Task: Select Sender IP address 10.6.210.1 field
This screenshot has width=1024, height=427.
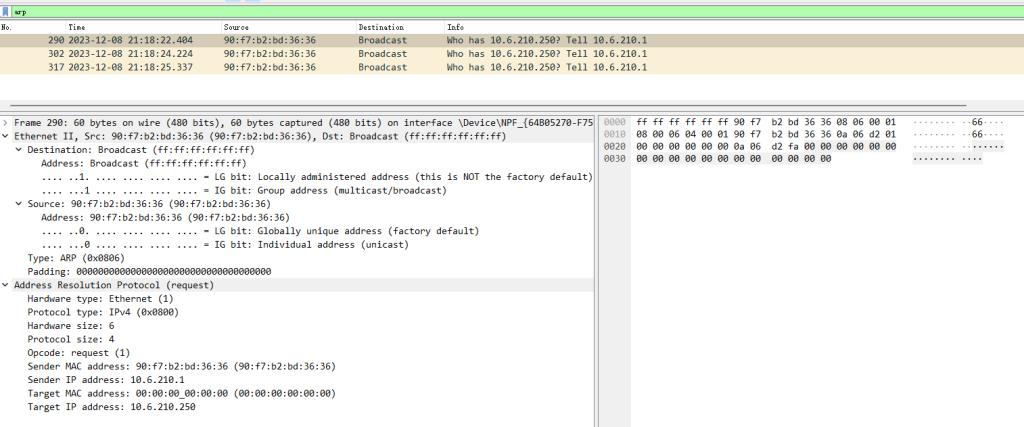Action: pyautogui.click(x=99, y=380)
